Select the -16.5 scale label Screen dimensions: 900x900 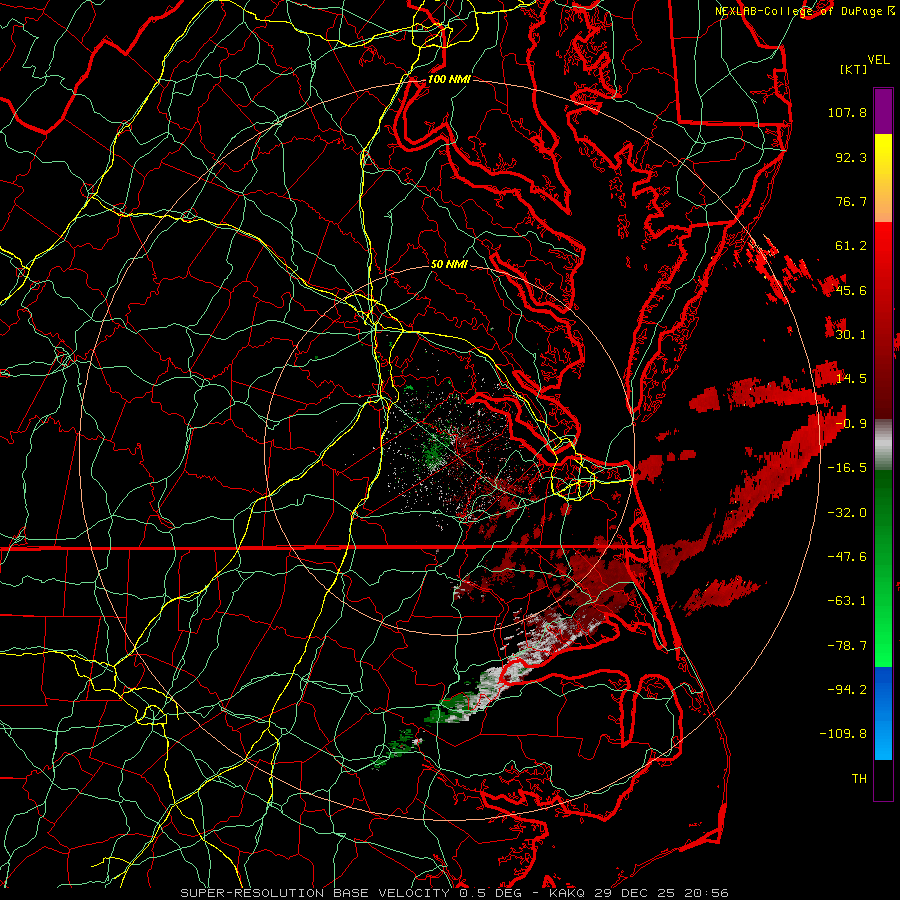tap(847, 468)
